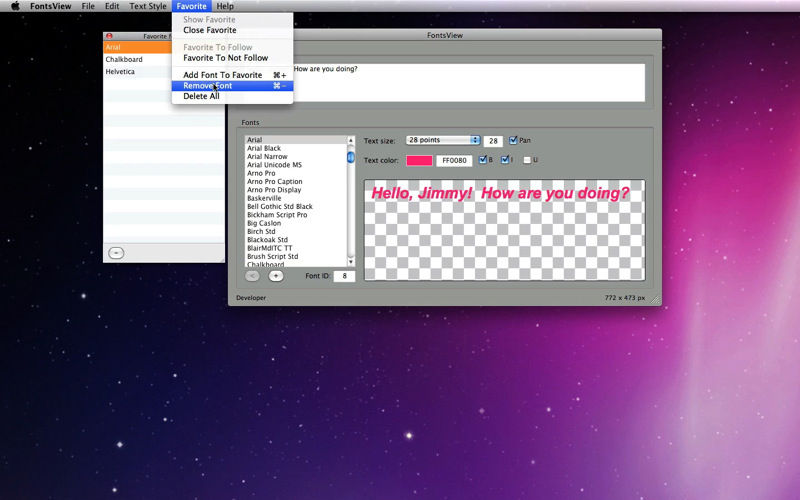This screenshot has width=800, height=500.
Task: Select Arno Pro Caption font
Action: (296, 182)
